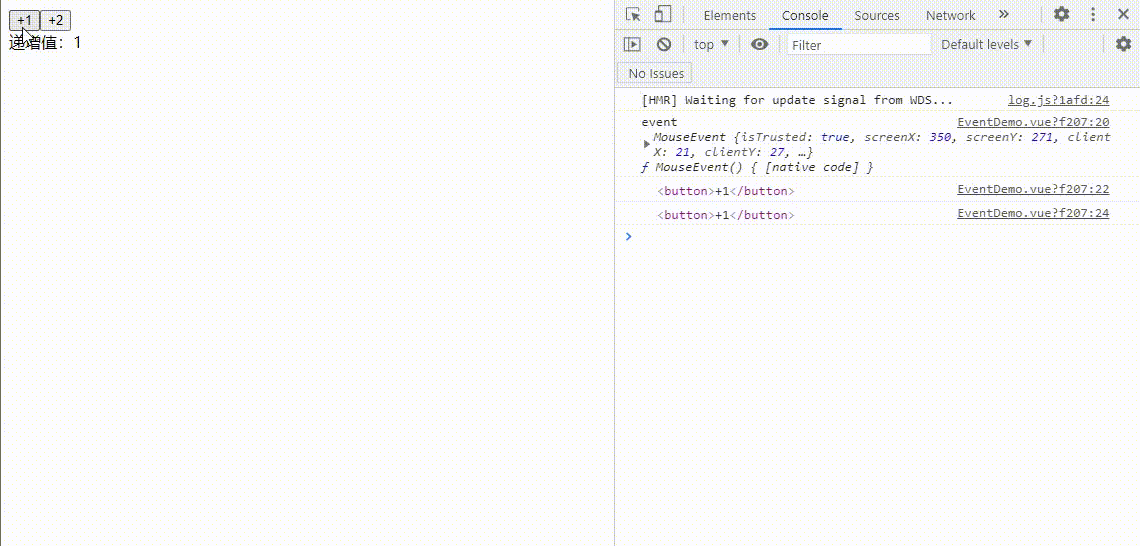The width and height of the screenshot is (1140, 546).
Task: Close the DevTools panel
Action: pos(1123,15)
